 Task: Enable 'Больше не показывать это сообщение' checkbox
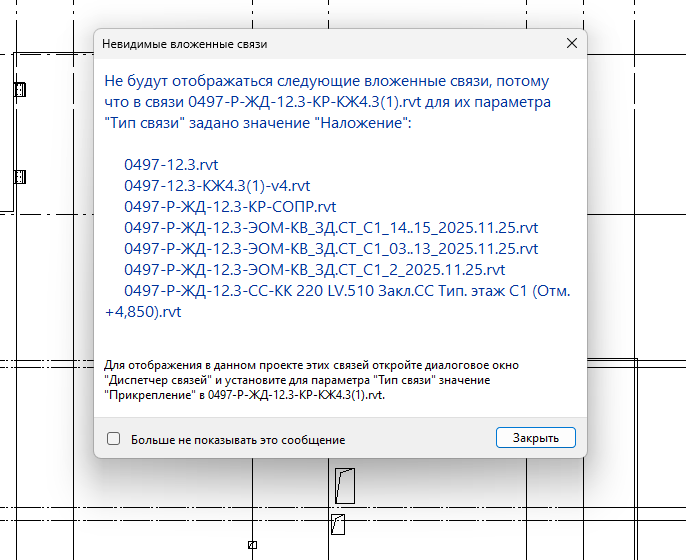[x=113, y=438]
